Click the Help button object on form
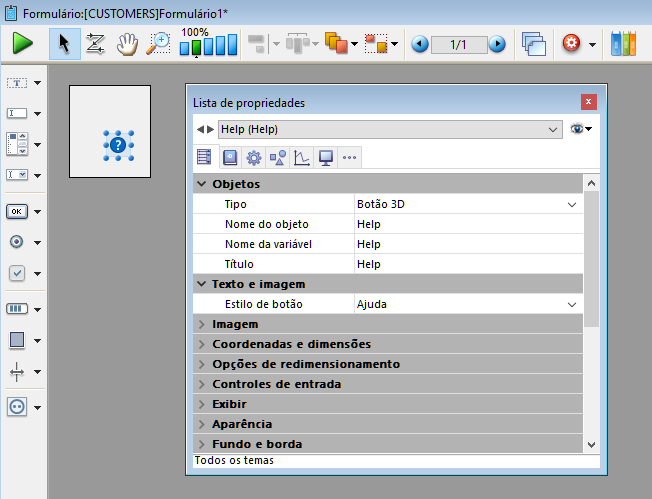Viewport: 652px width, 499px height. pyautogui.click(x=118, y=146)
